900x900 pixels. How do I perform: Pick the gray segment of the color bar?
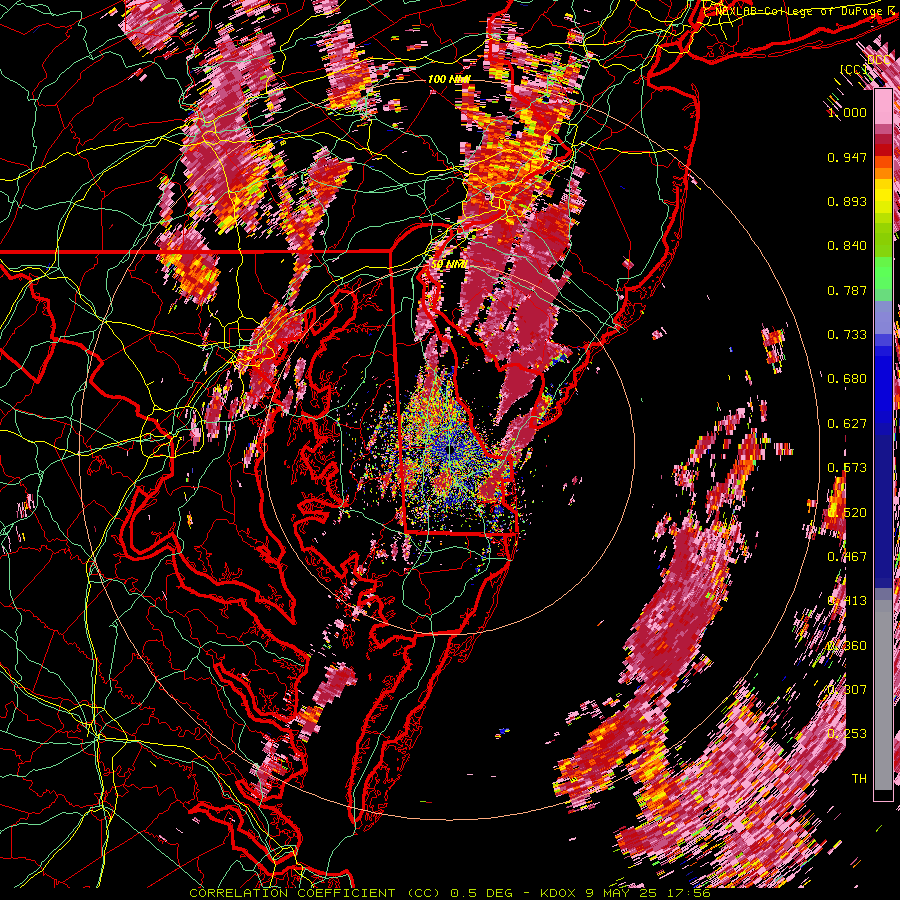[883, 695]
